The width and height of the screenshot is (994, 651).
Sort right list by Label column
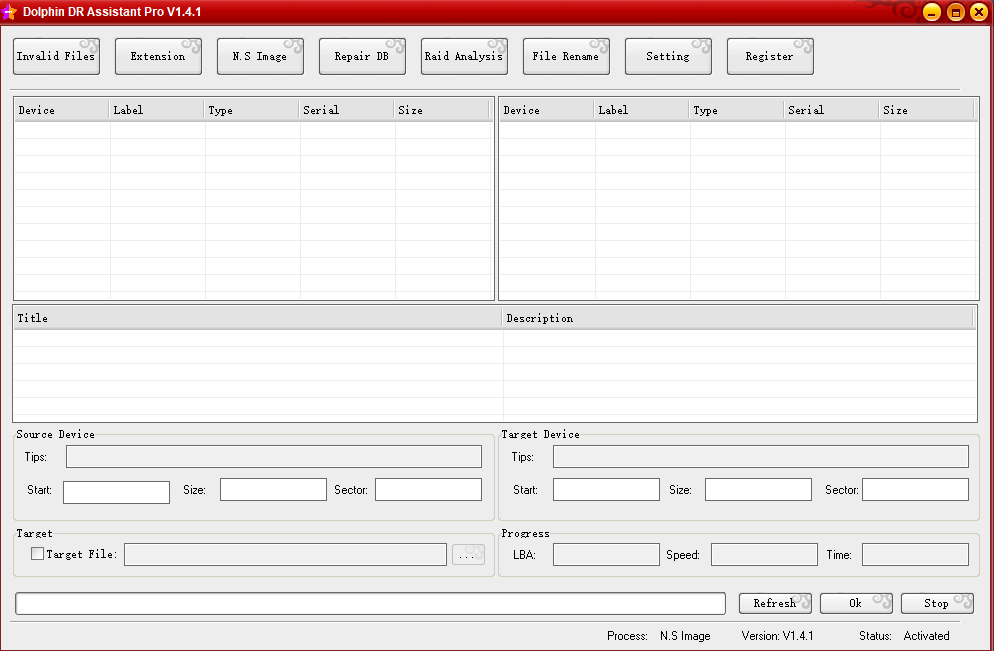pyautogui.click(x=642, y=110)
